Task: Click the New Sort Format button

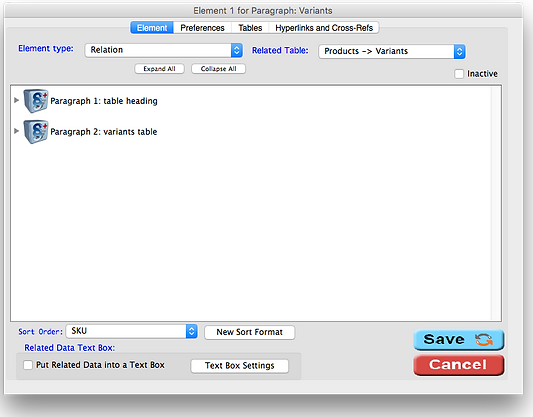Action: [250, 332]
